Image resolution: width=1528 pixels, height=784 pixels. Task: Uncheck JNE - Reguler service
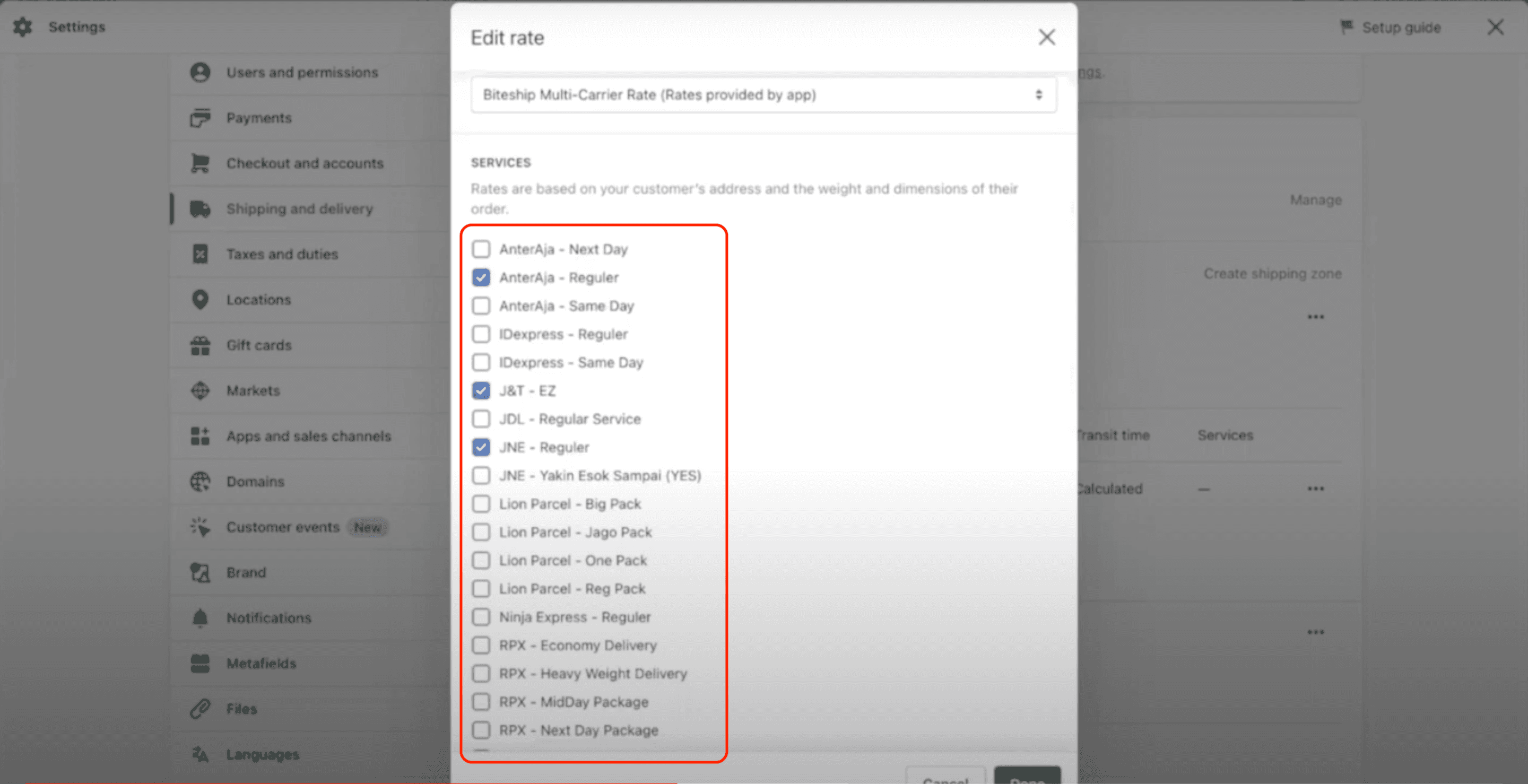(x=481, y=447)
